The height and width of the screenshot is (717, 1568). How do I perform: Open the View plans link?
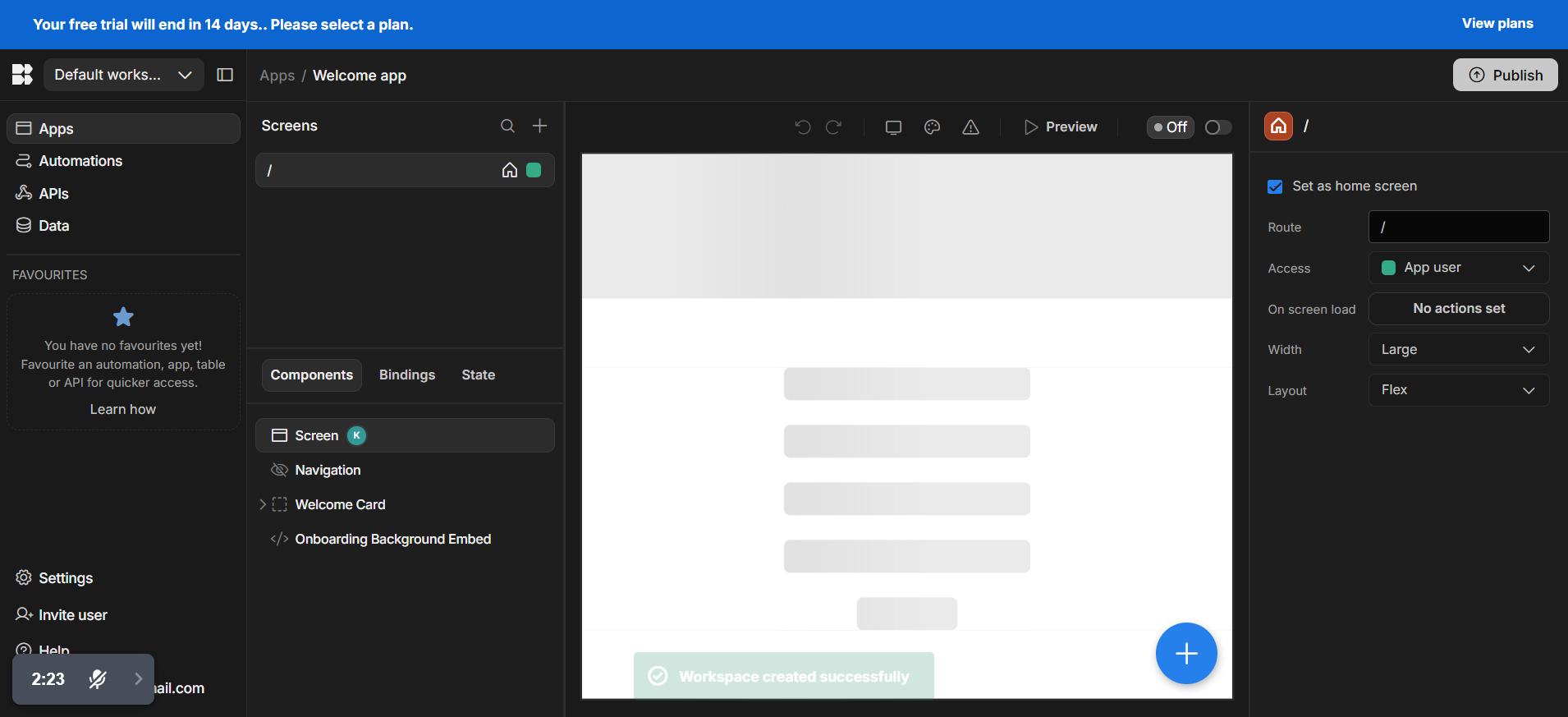[1497, 24]
